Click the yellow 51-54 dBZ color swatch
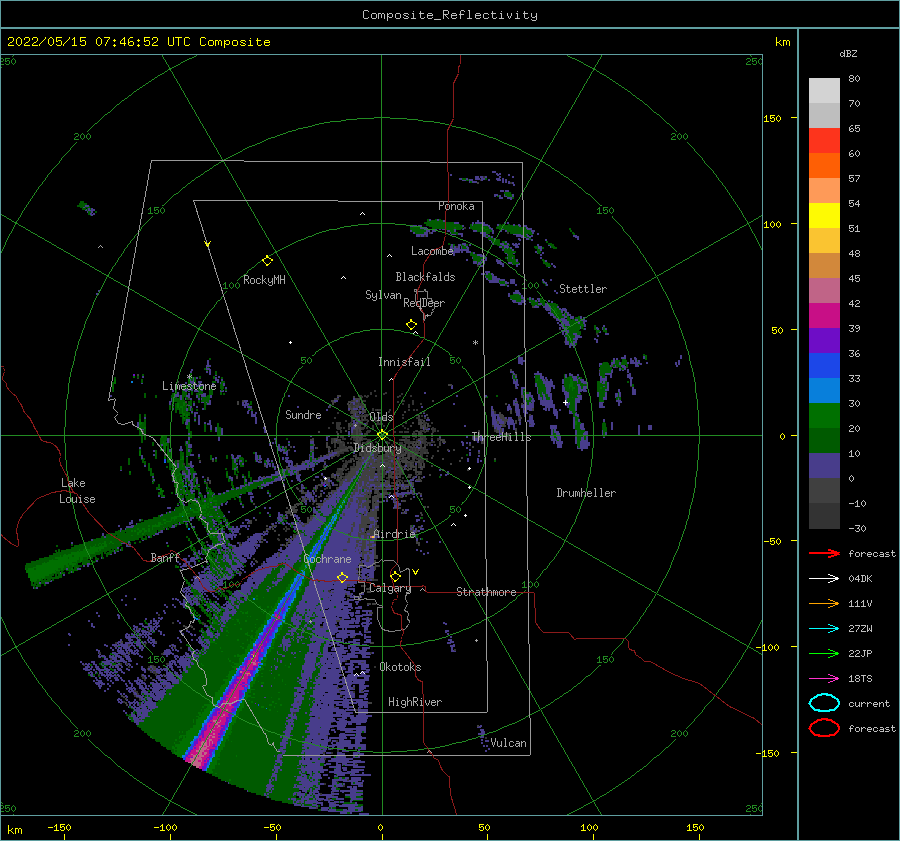This screenshot has height=841, width=900. (x=824, y=215)
